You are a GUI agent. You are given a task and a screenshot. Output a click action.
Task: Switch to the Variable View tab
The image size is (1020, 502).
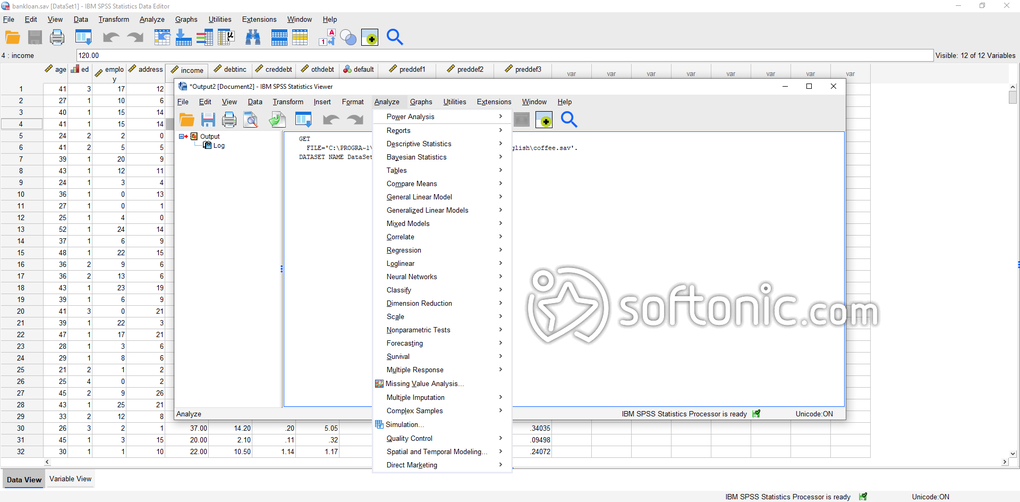[70, 479]
